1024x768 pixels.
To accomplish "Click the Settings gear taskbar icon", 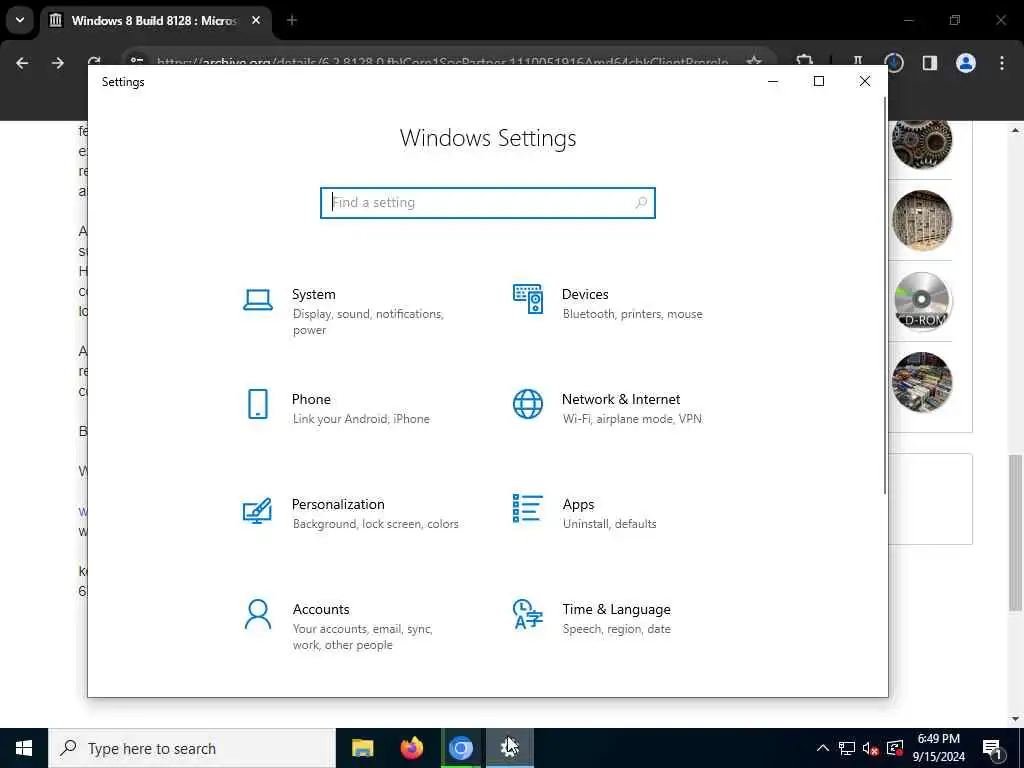I will tap(509, 748).
